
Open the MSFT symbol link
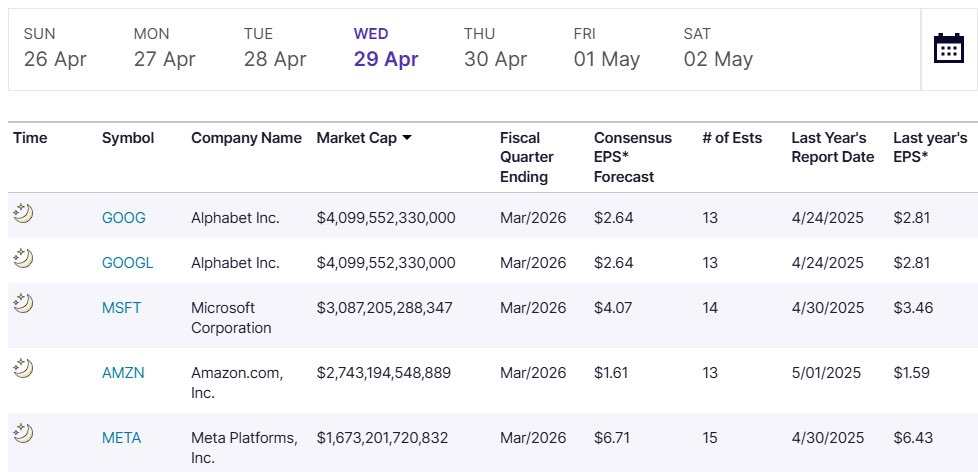click(122, 308)
